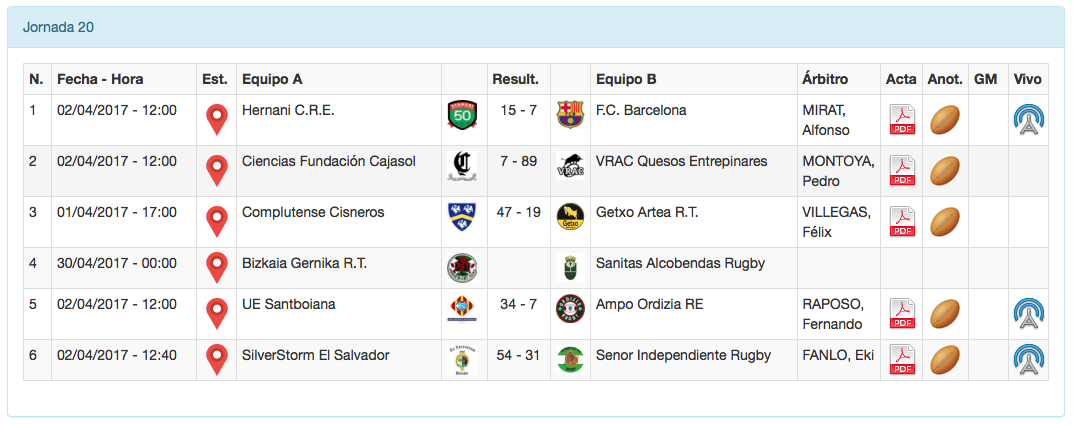The width and height of the screenshot is (1073, 425).
Task: Click live broadcast icon for SilverStorm El Salvador
Action: 1028,360
